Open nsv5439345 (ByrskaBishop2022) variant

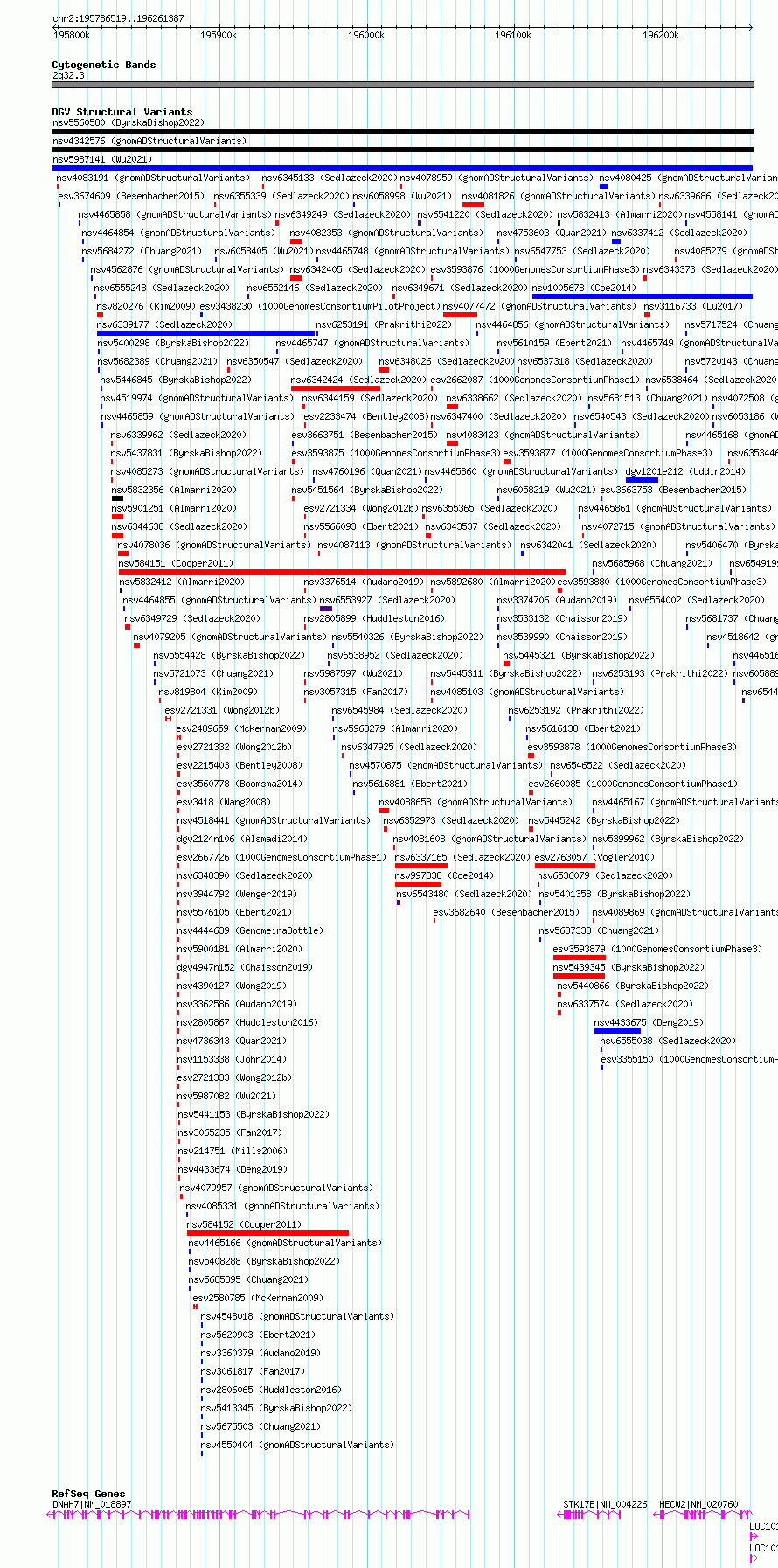point(629,968)
